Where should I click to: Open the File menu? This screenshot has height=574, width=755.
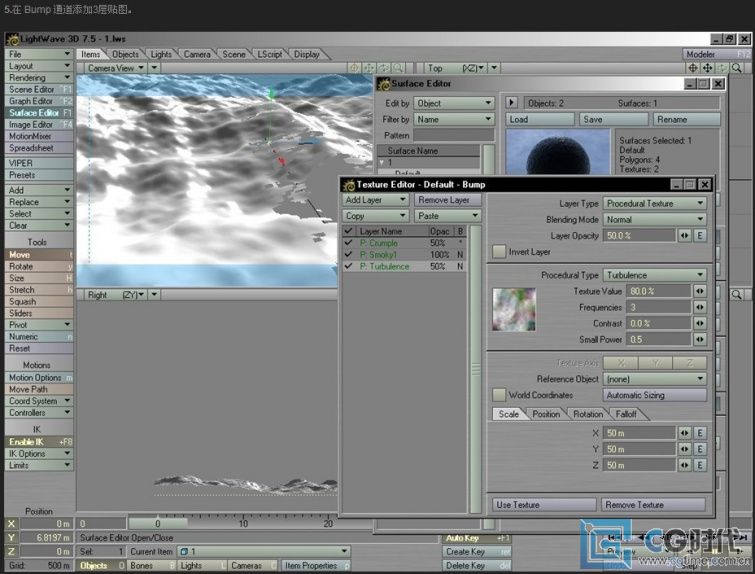pos(39,54)
